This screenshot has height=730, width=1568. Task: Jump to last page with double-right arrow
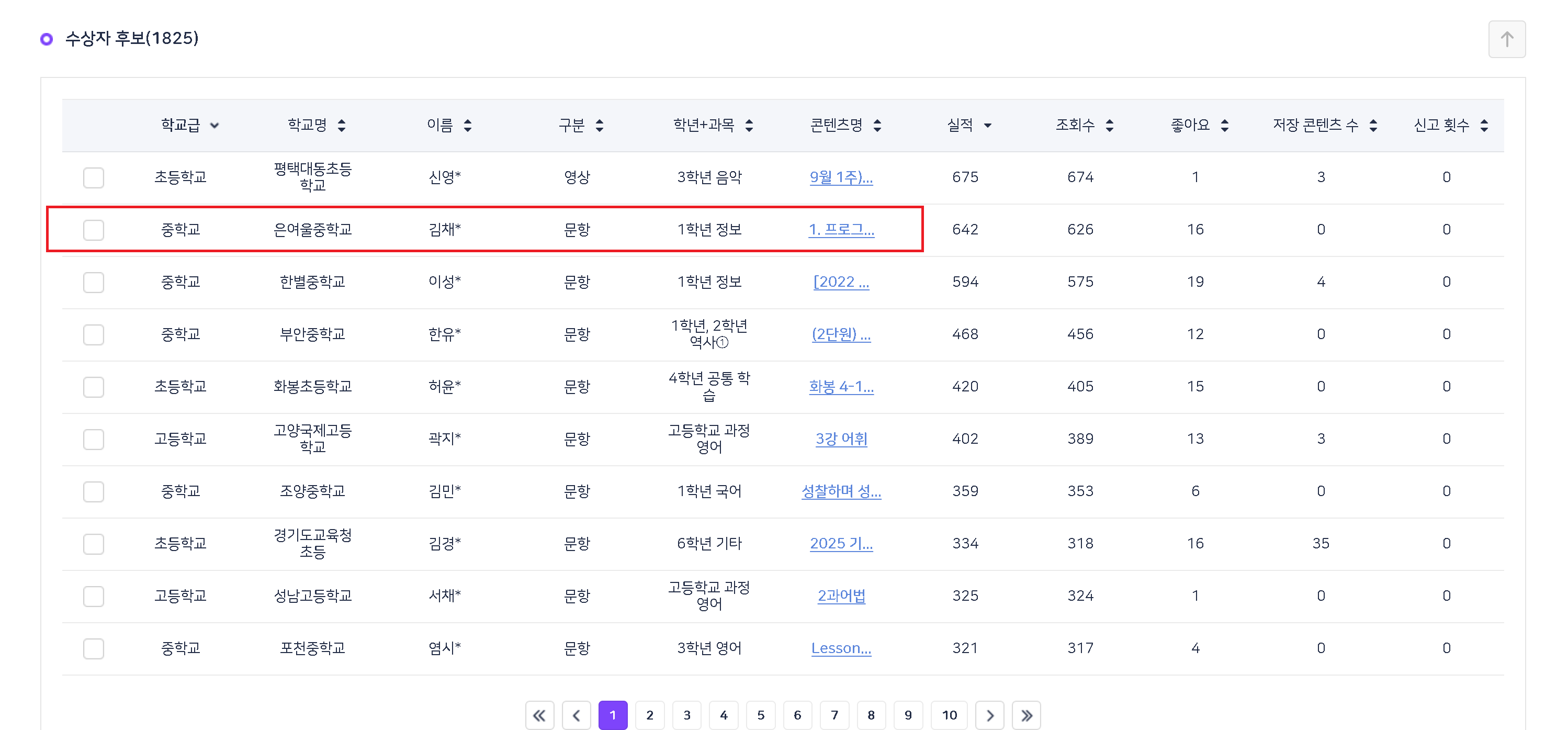(1026, 715)
